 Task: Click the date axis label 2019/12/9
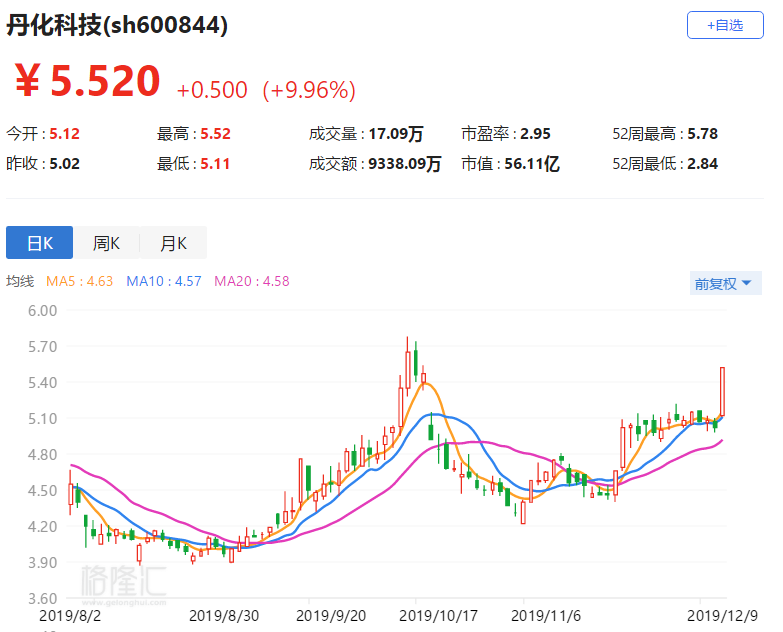coord(722,616)
